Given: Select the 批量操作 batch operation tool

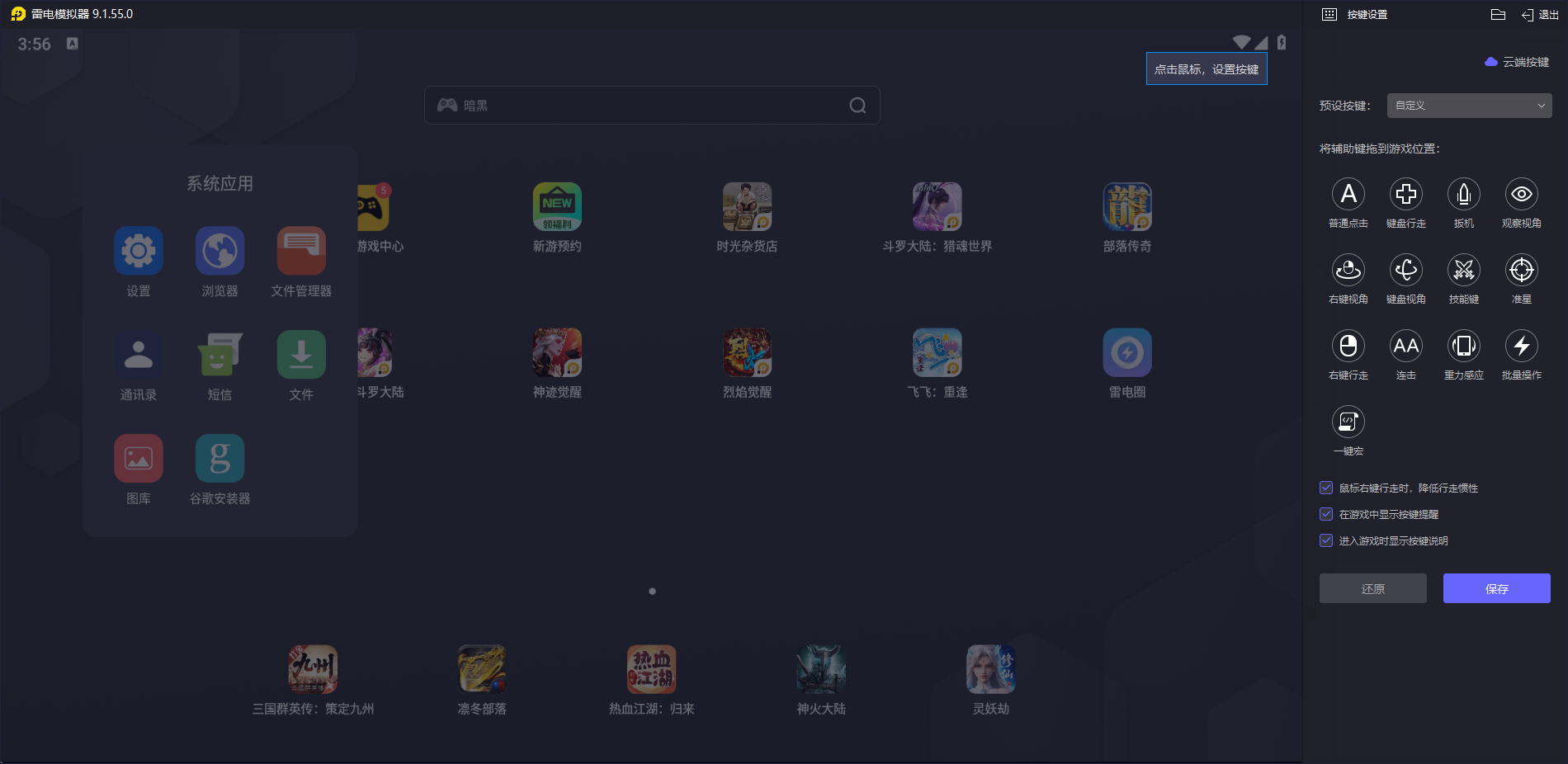Looking at the screenshot, I should pos(1522,347).
